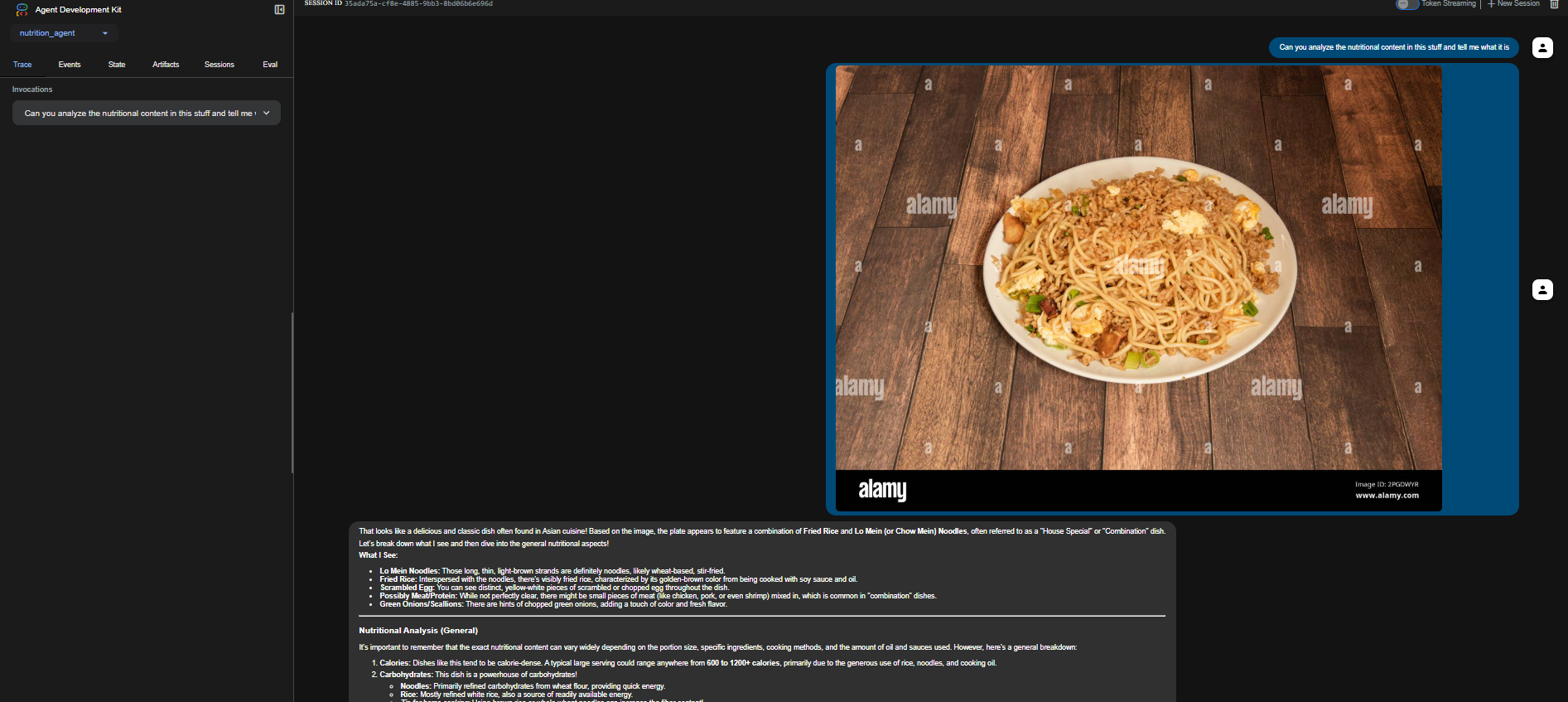Go to the Sessions tab
Screen dimensions: 1568x702
220,65
